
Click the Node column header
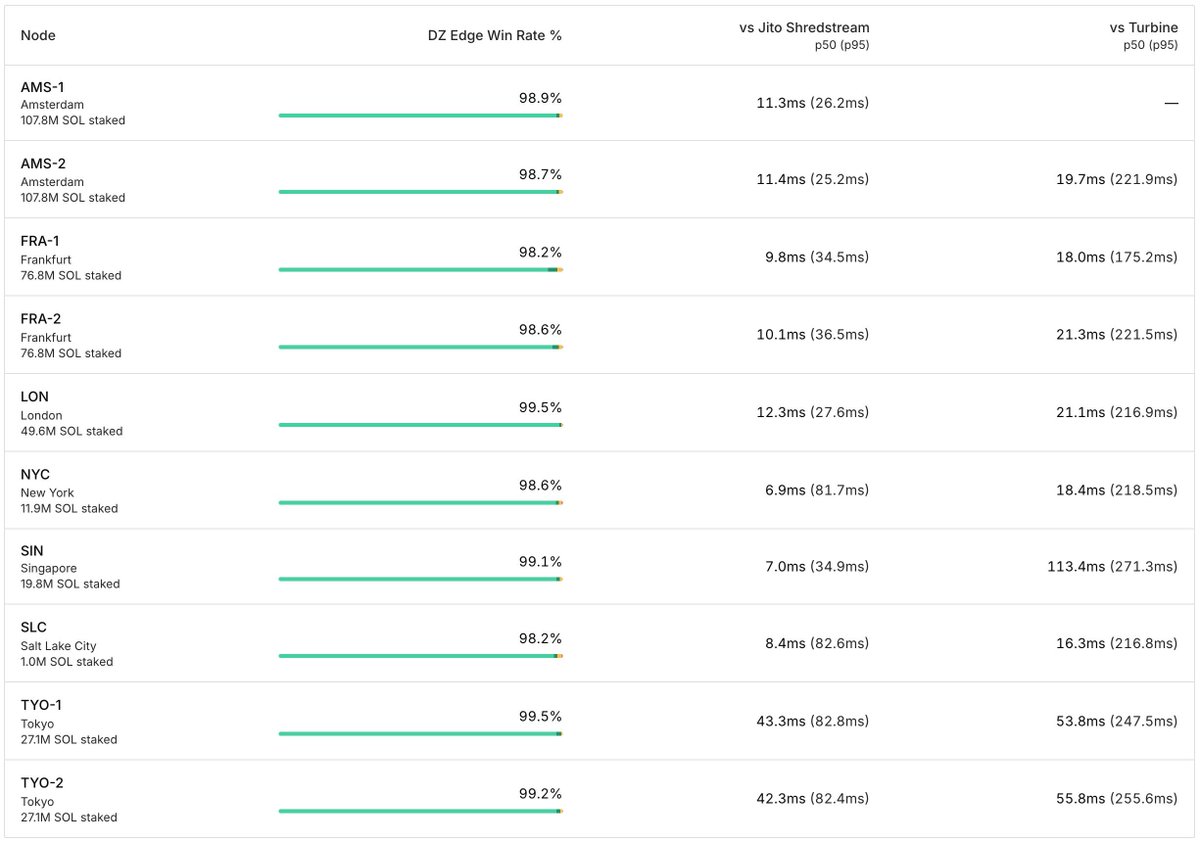tap(38, 35)
